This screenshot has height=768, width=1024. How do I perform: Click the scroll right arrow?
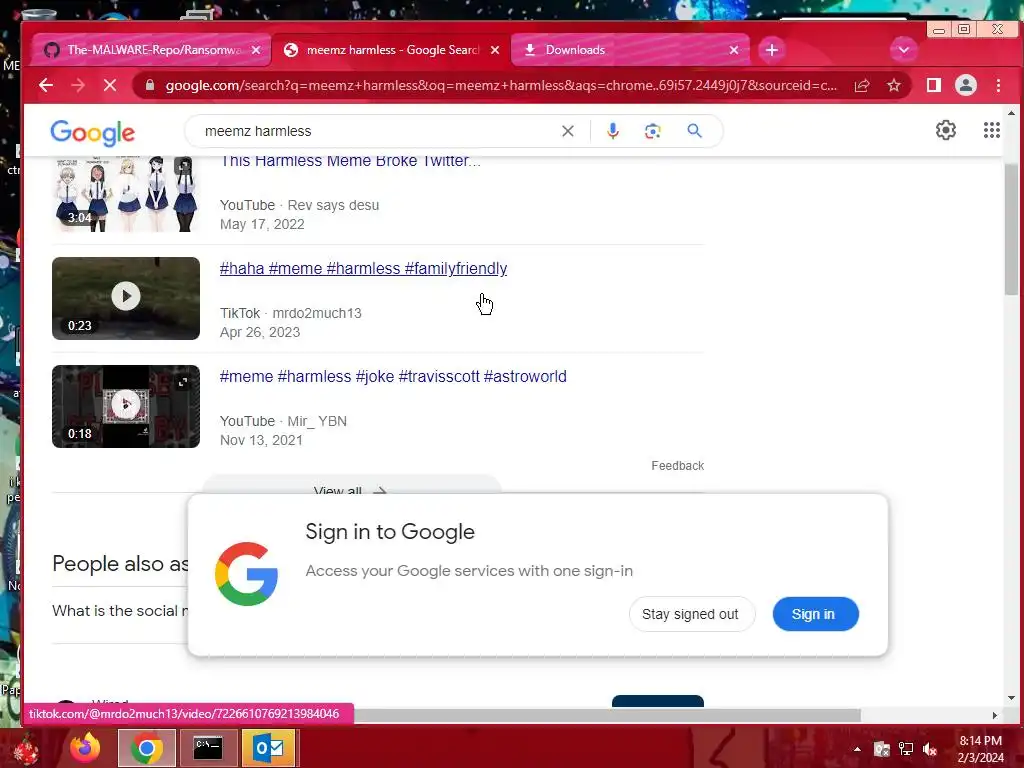click(994, 716)
